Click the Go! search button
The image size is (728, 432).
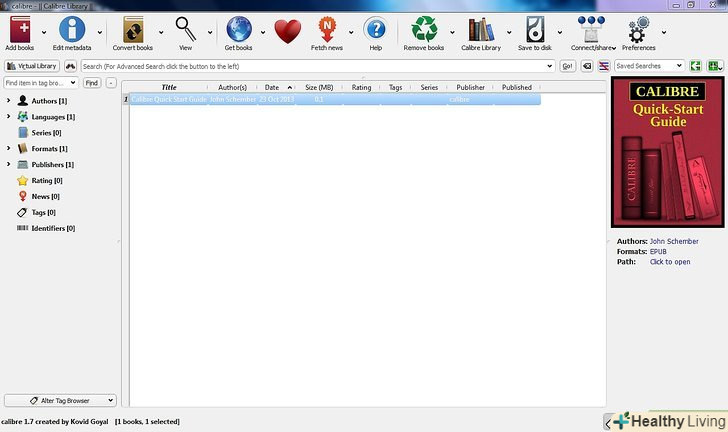(567, 66)
